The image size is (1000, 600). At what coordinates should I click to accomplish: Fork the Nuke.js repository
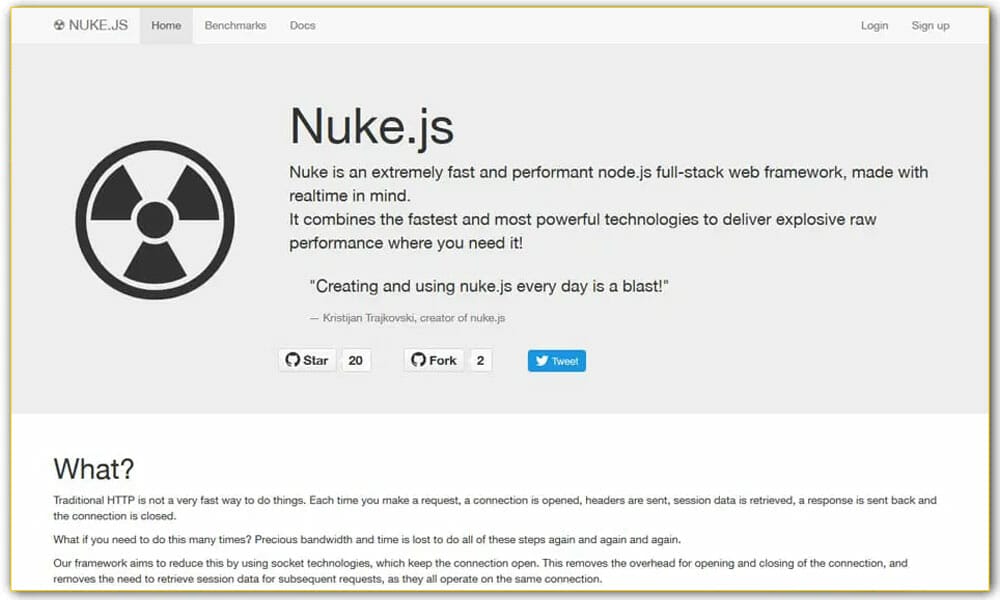(432, 360)
